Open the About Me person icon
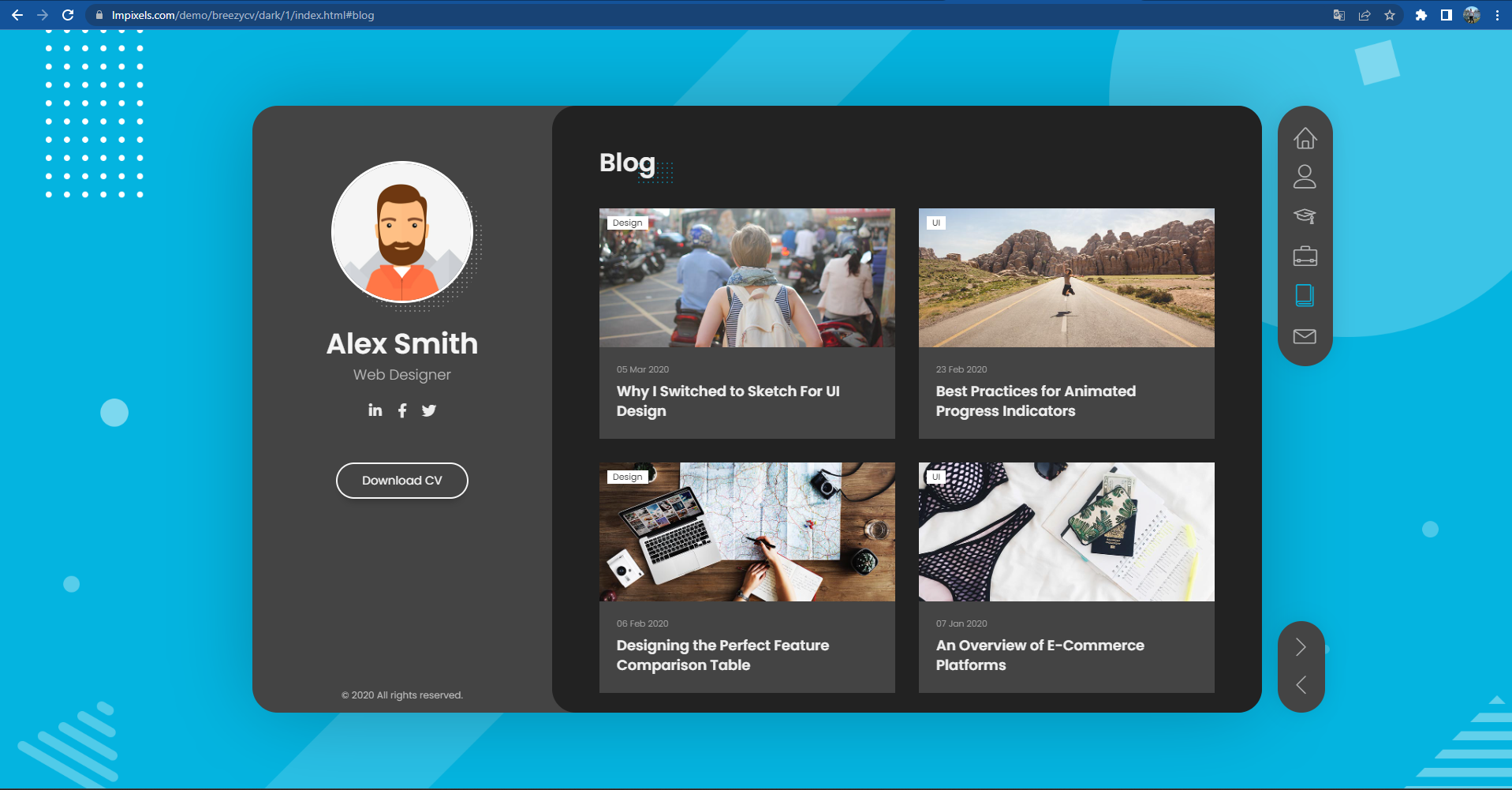The height and width of the screenshot is (790, 1512). [1305, 177]
